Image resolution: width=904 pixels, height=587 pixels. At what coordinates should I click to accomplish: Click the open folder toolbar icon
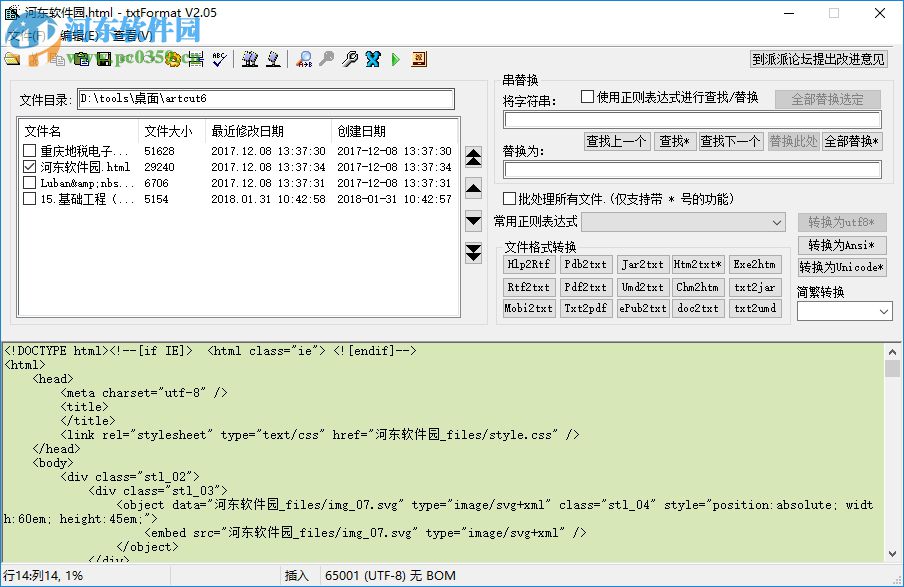12,60
